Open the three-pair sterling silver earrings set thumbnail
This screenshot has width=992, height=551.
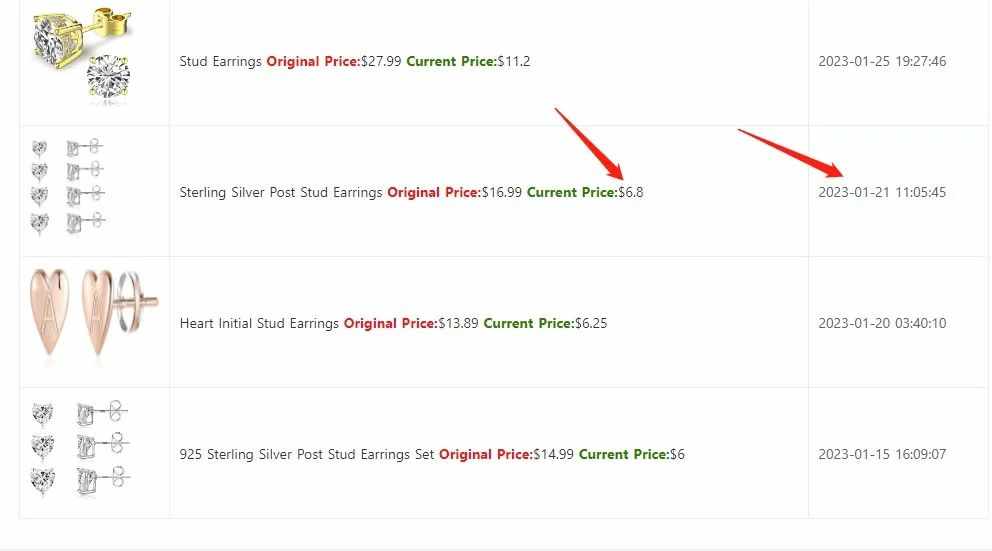click(81, 448)
